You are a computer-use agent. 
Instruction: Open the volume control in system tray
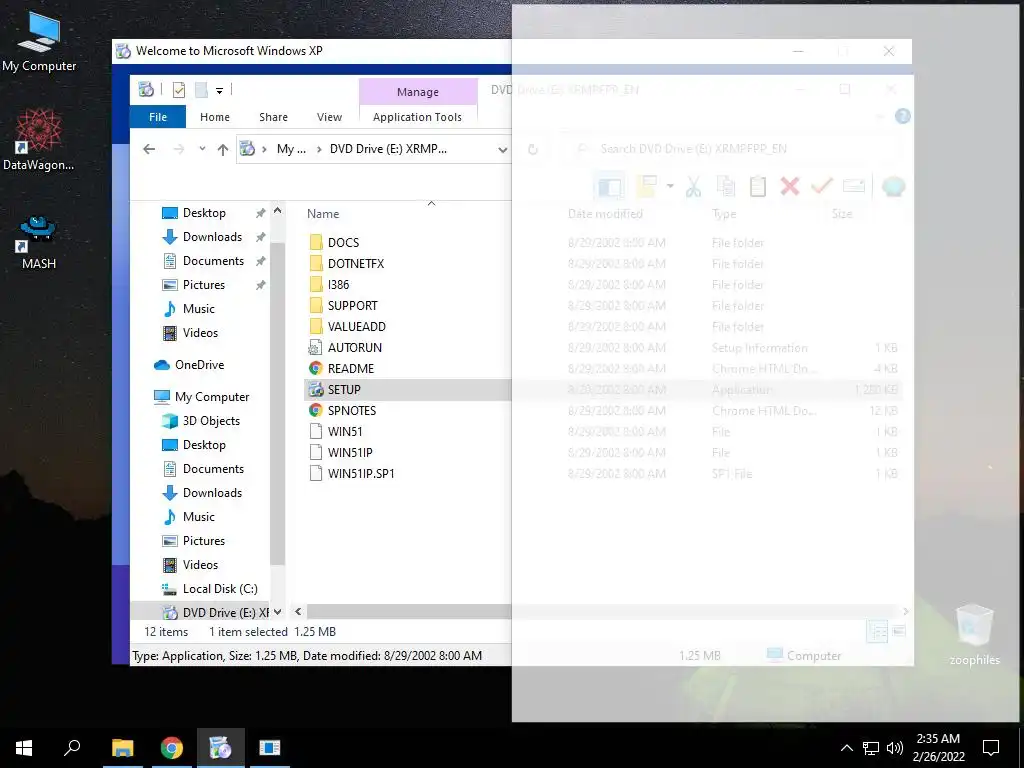[895, 748]
